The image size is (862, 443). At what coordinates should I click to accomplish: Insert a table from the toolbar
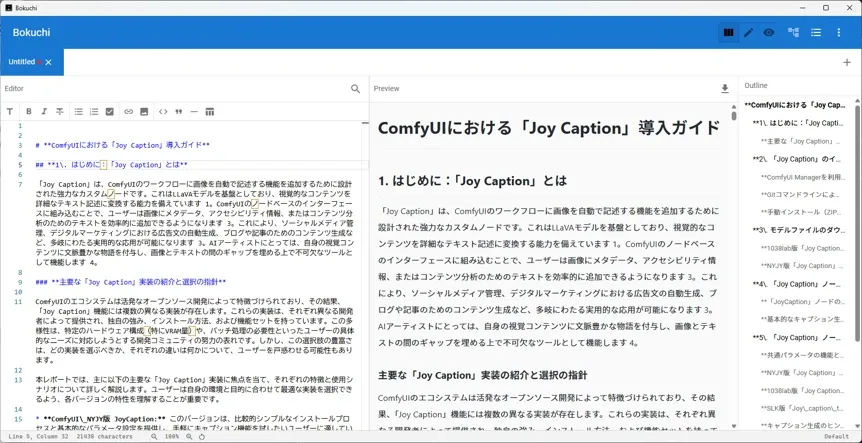pyautogui.click(x=210, y=111)
